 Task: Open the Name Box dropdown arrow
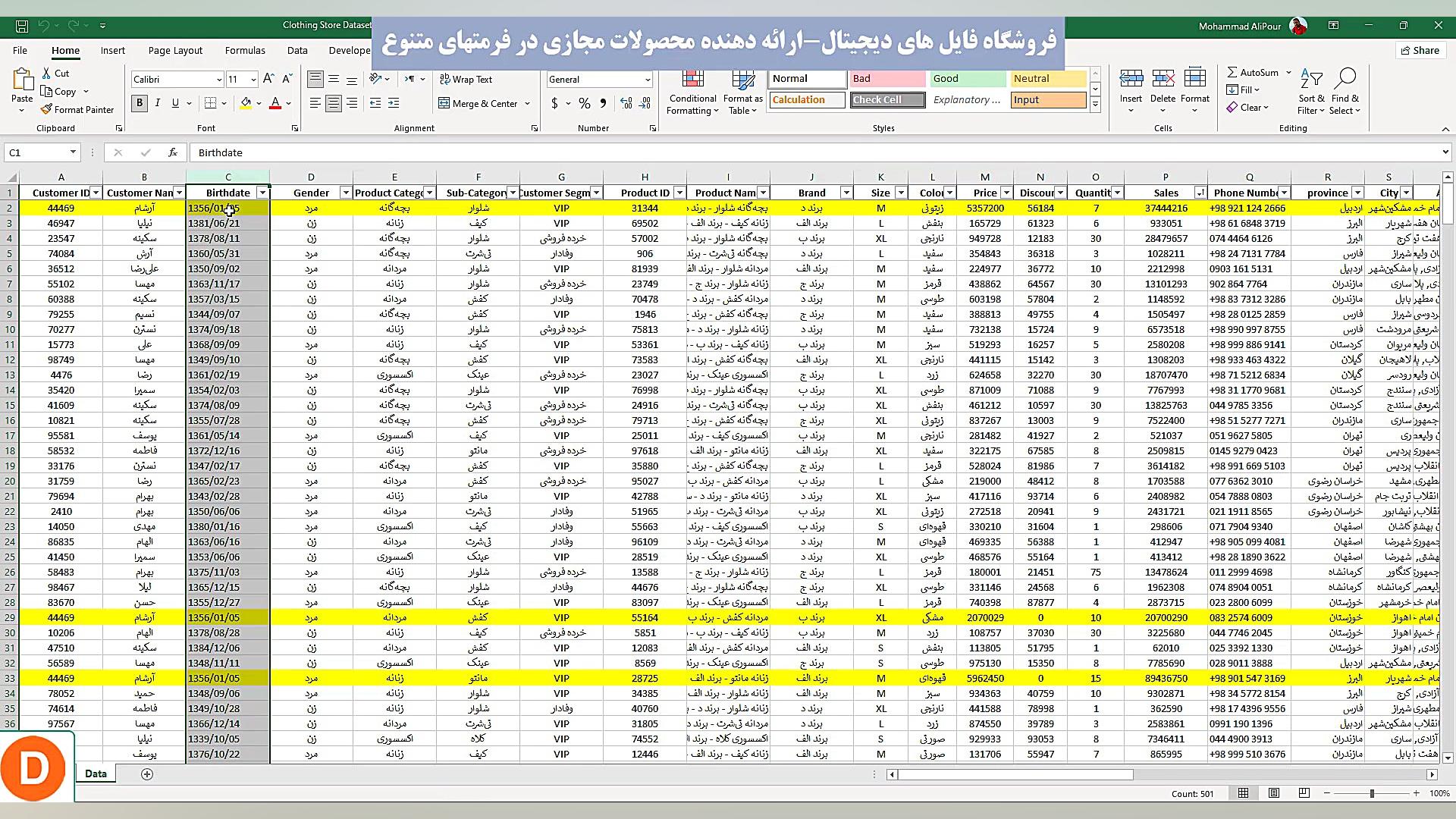click(73, 152)
